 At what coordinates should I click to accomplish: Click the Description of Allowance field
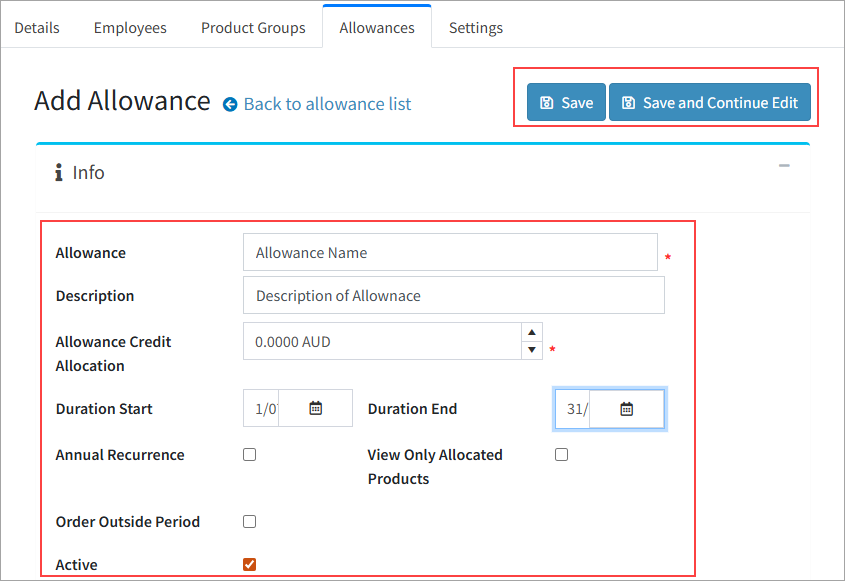tap(454, 295)
